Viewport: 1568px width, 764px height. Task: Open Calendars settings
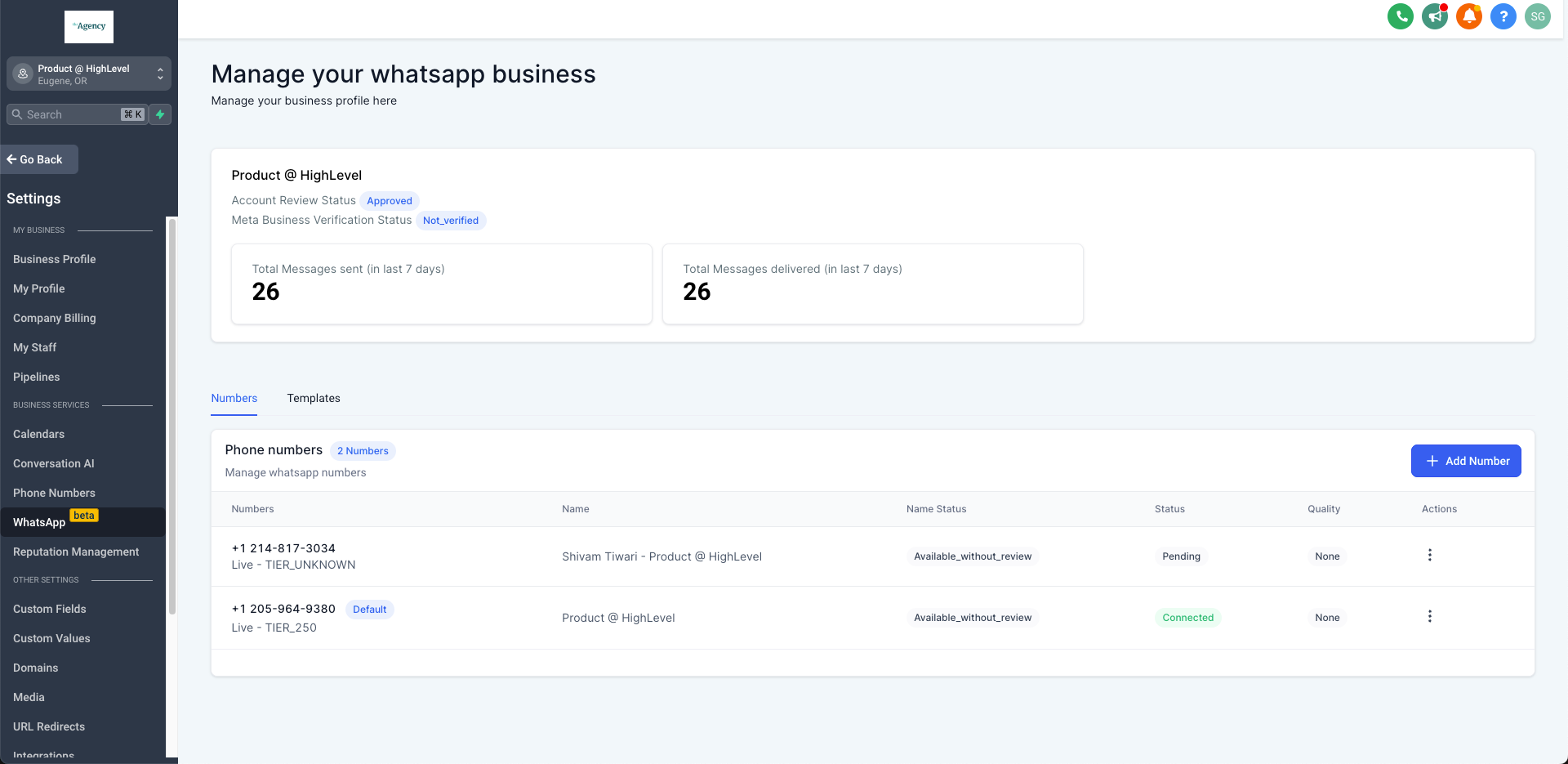[x=39, y=434]
